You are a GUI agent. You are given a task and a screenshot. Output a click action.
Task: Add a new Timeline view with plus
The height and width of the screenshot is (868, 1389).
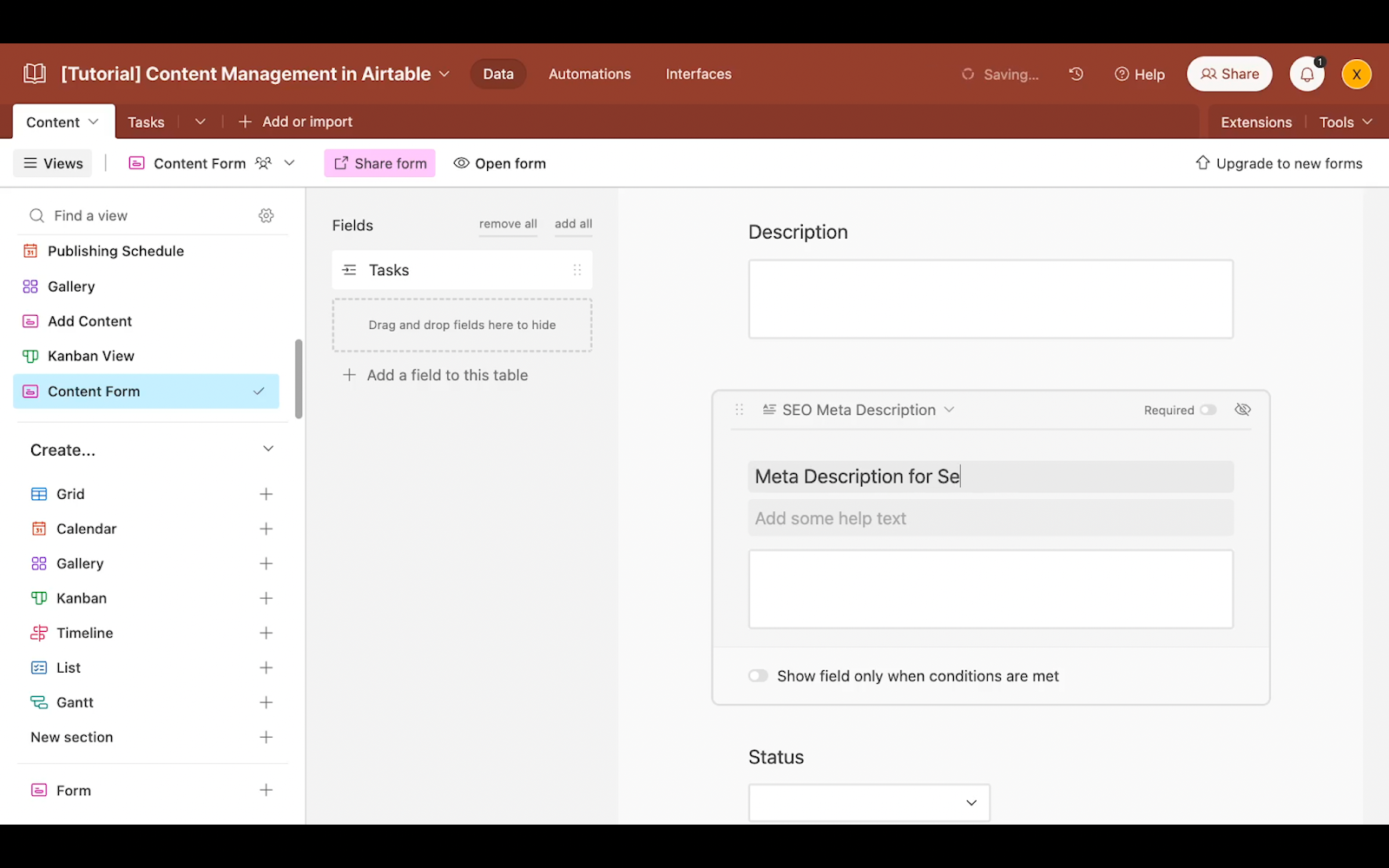[267, 633]
